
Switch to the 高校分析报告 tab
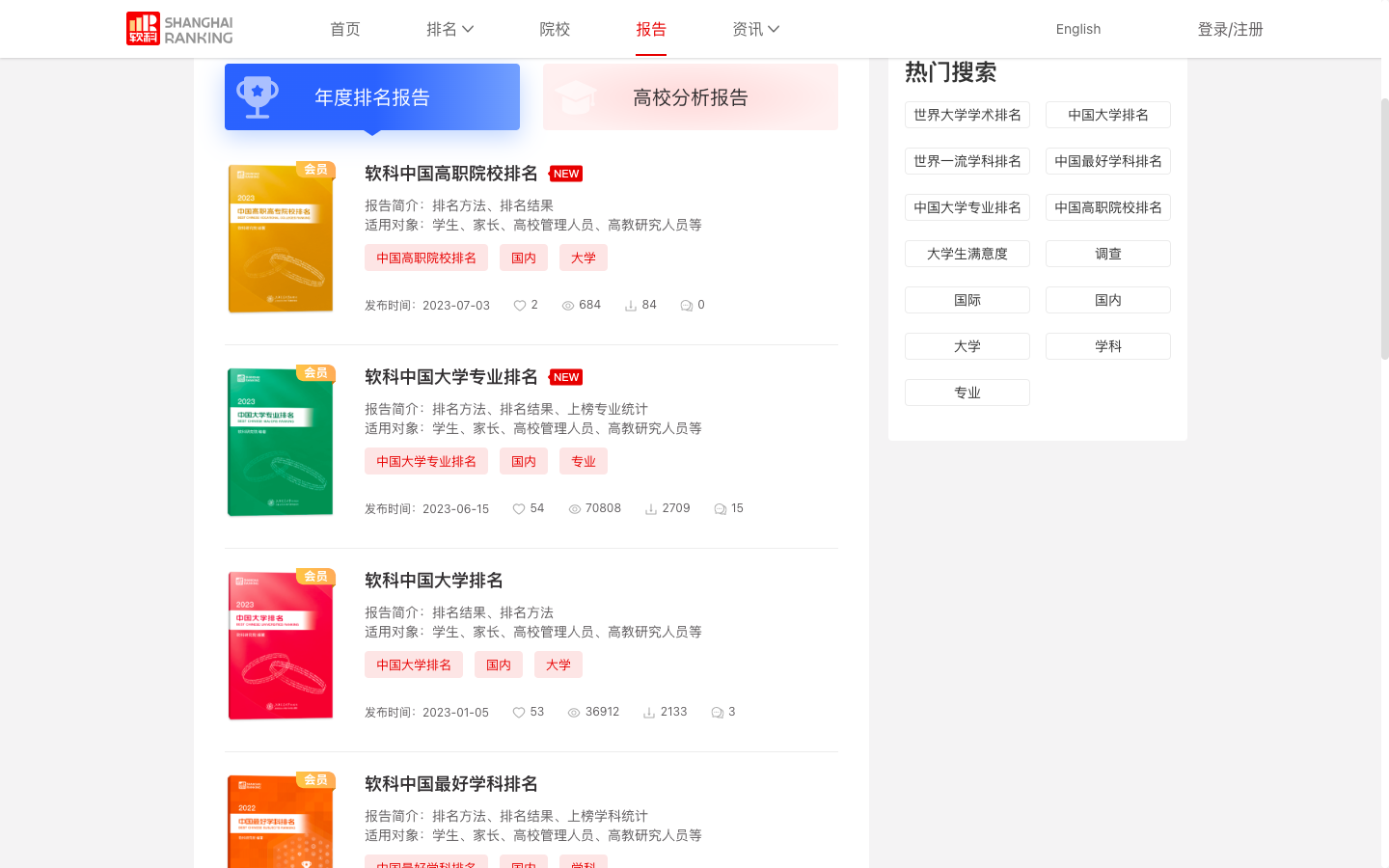point(690,96)
